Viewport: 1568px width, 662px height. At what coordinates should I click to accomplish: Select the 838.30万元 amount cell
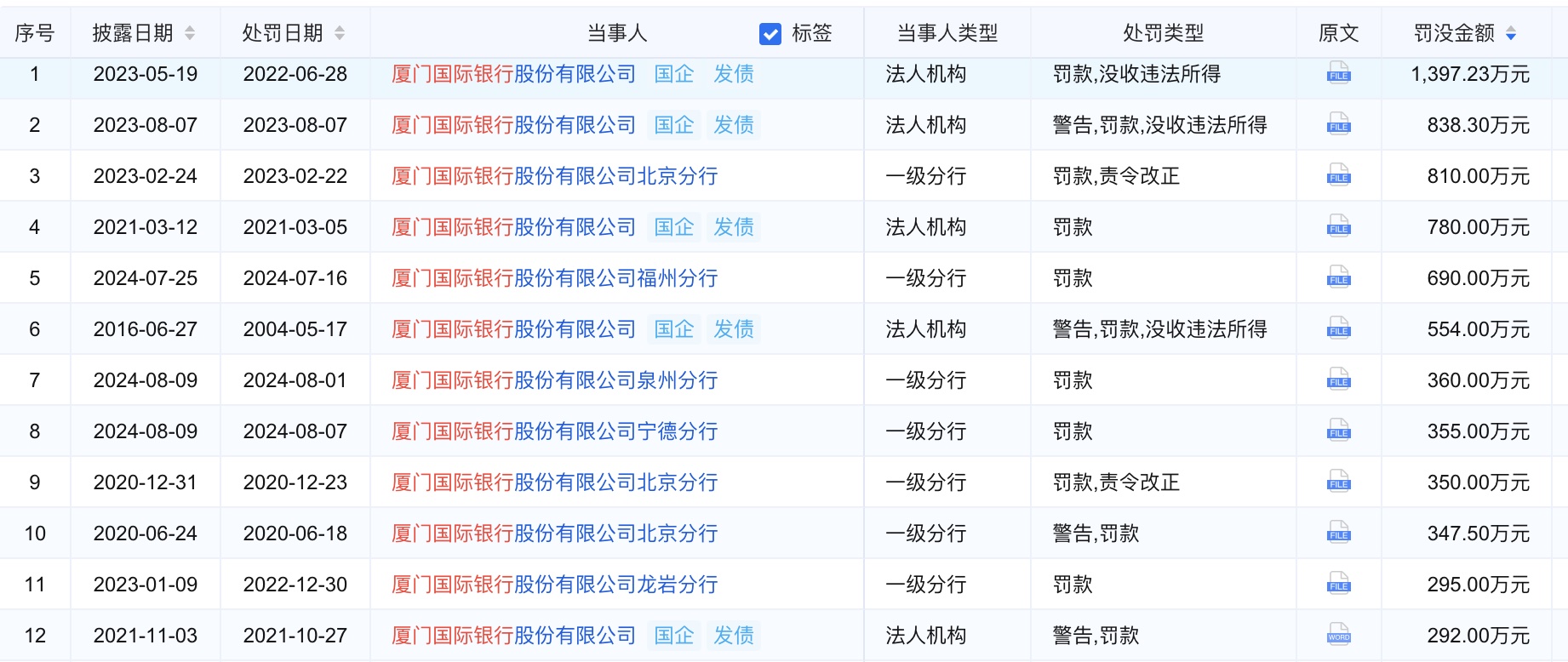1479,125
